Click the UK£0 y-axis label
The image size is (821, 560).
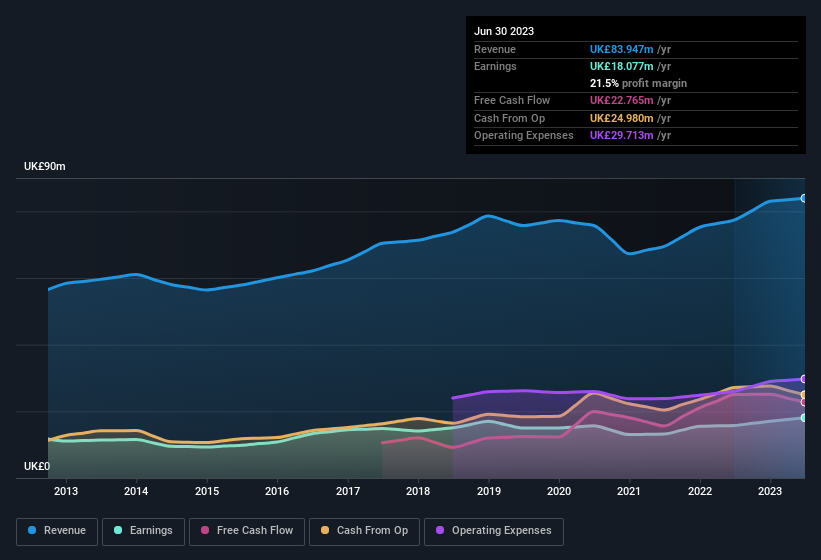37,466
